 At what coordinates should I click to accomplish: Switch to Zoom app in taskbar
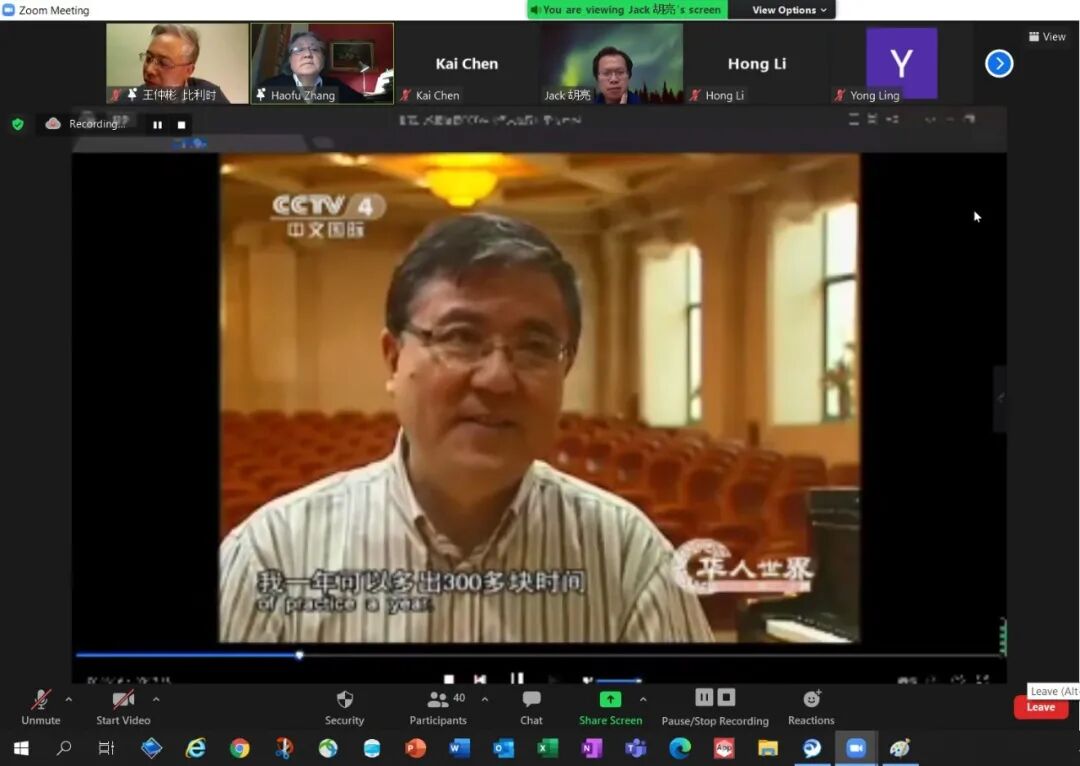[855, 748]
